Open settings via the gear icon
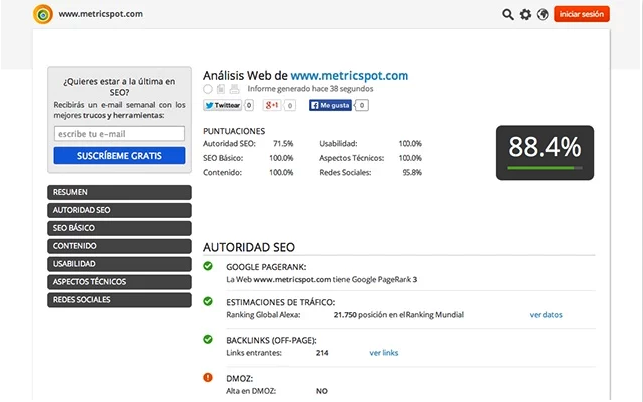 [x=525, y=14]
